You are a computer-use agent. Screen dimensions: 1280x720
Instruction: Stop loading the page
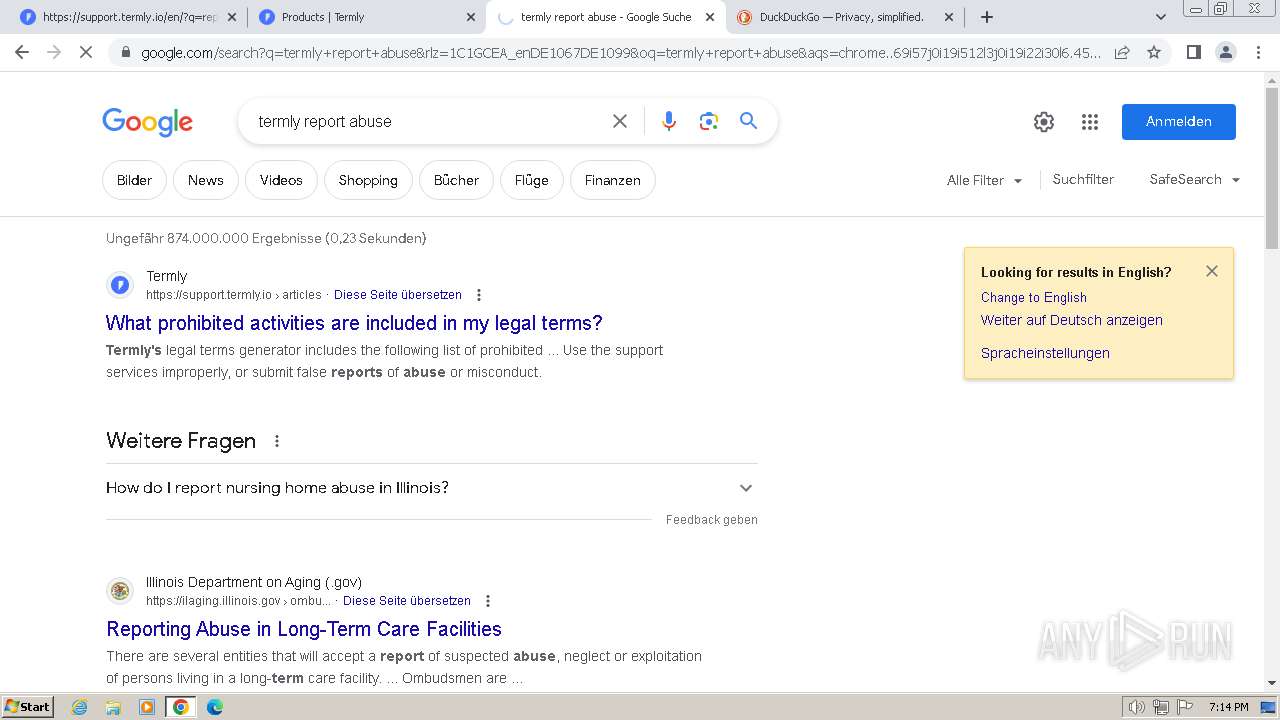click(x=86, y=52)
